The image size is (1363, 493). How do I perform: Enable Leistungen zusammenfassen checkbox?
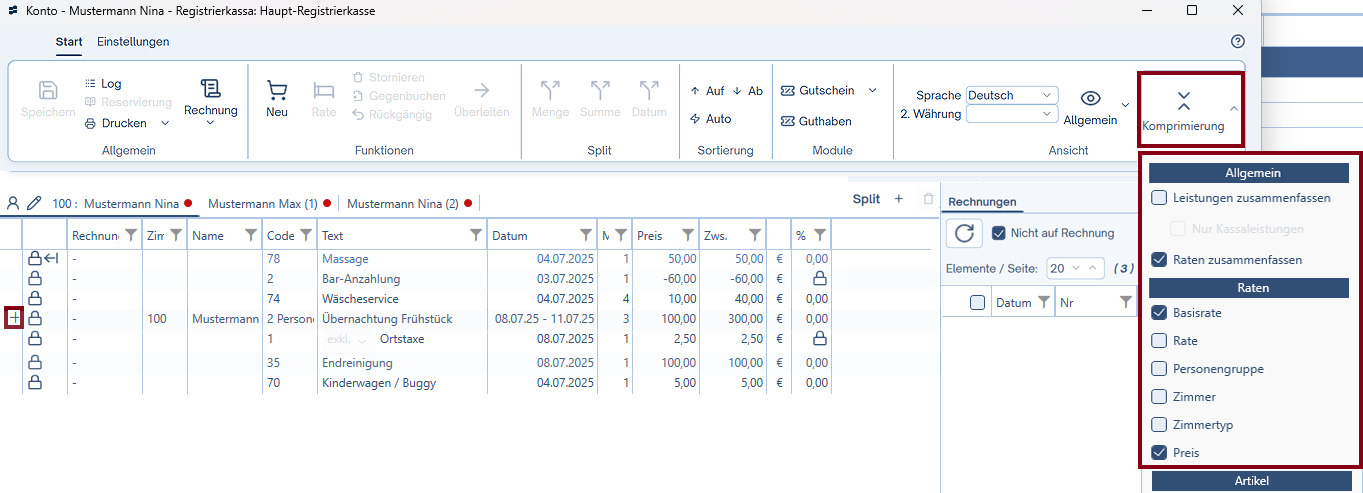pyautogui.click(x=1159, y=198)
